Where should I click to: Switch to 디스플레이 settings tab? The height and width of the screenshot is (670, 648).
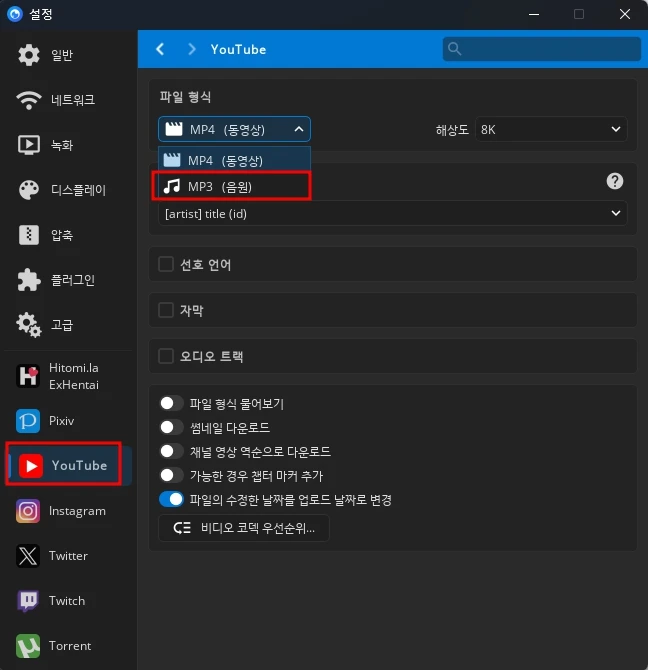pyautogui.click(x=68, y=190)
